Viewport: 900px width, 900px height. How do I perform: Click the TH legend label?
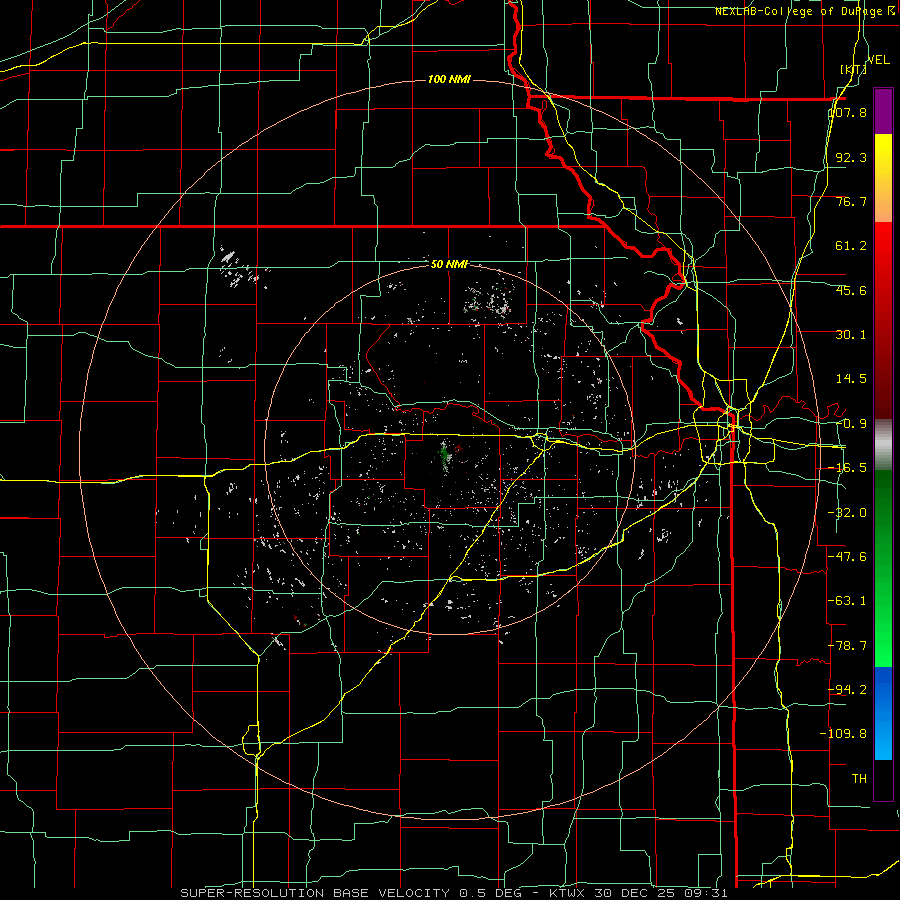pos(859,778)
